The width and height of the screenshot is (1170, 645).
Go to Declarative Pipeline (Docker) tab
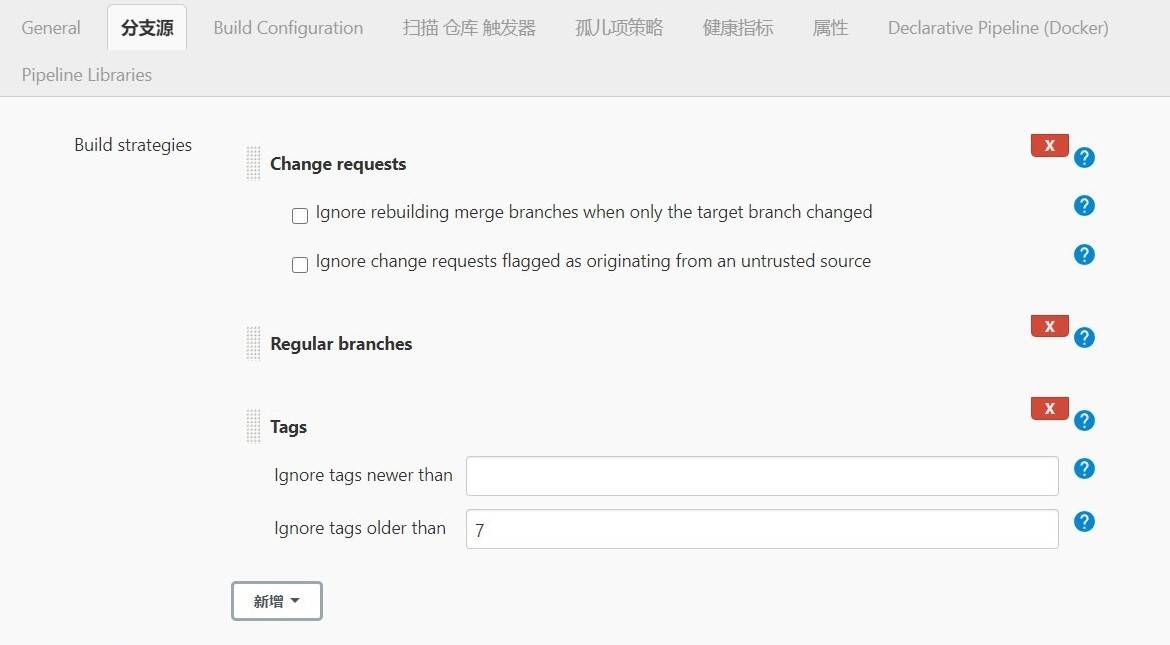[997, 28]
